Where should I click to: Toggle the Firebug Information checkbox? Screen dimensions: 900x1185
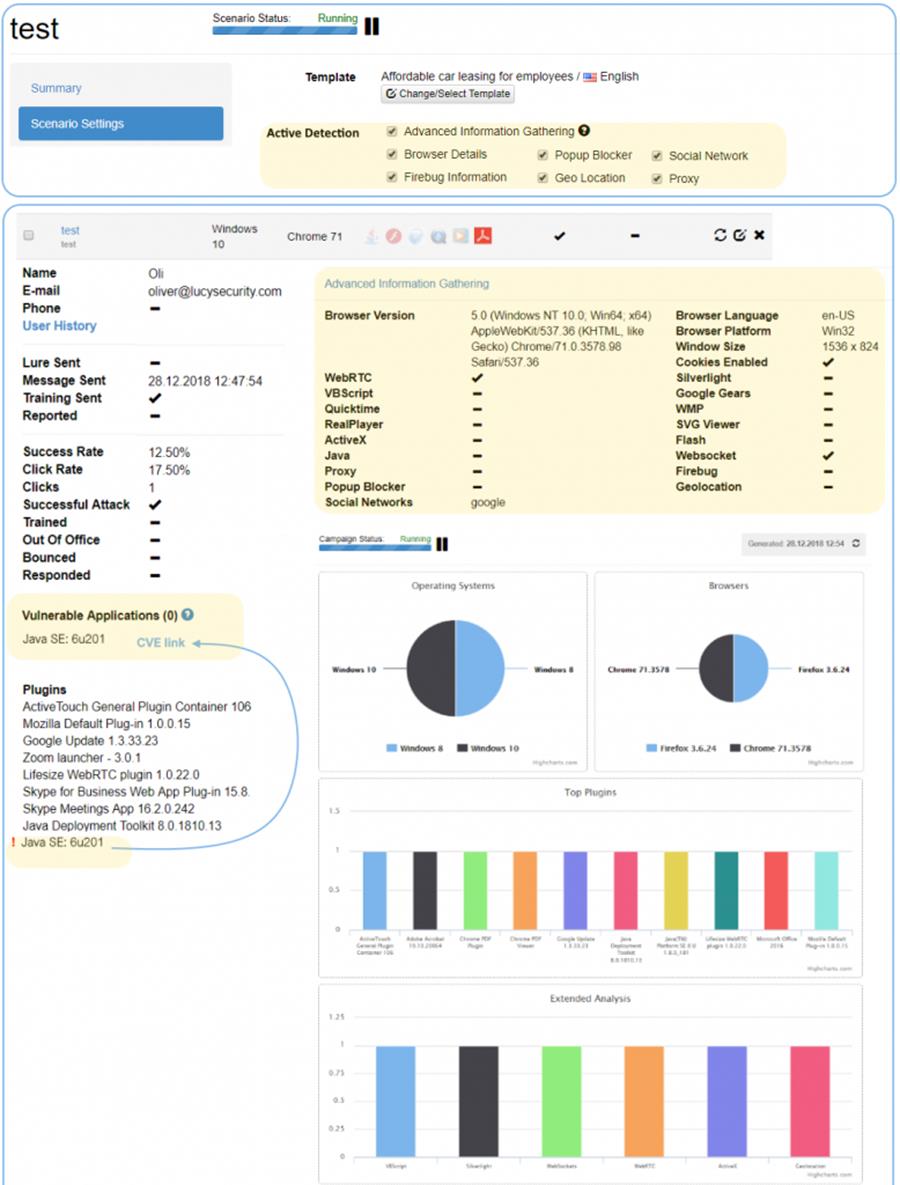392,177
